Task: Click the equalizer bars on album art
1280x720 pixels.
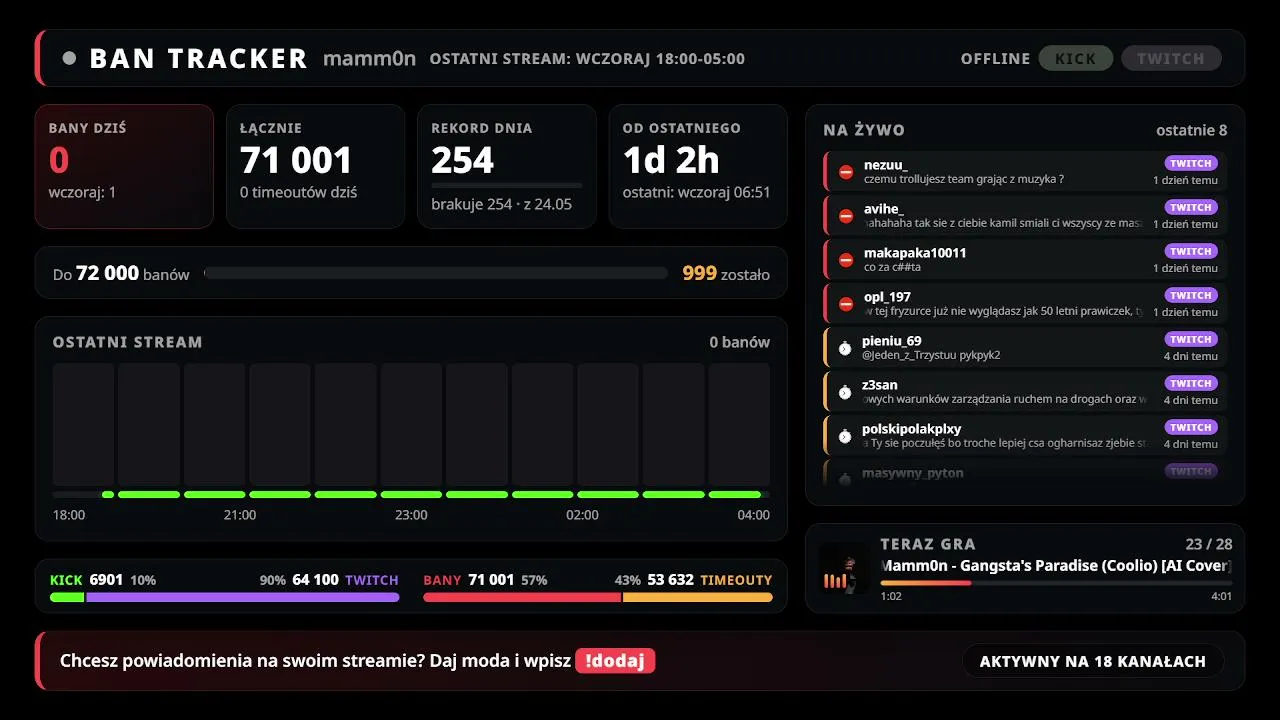Action: point(833,580)
